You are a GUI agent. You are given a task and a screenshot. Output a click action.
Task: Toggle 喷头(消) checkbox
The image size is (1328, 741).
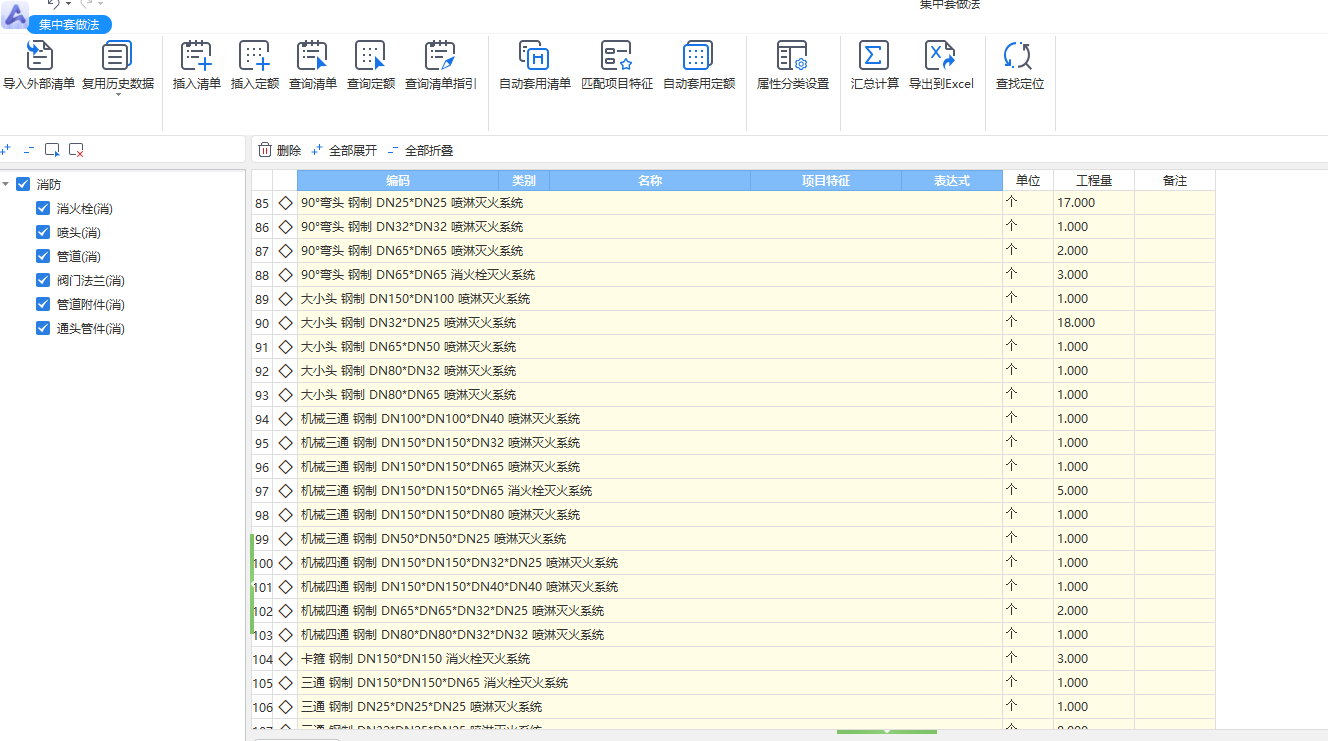click(43, 232)
